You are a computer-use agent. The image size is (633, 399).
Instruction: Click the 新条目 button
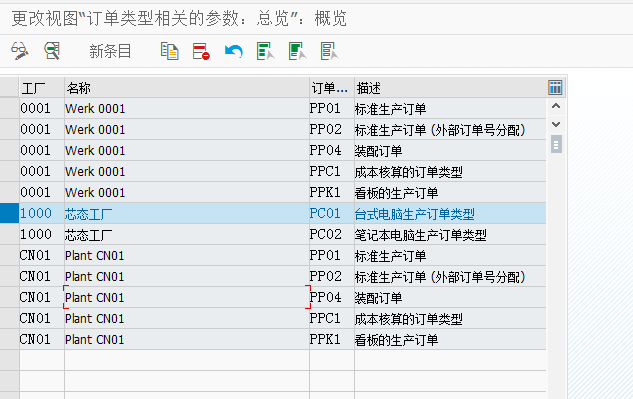point(110,51)
